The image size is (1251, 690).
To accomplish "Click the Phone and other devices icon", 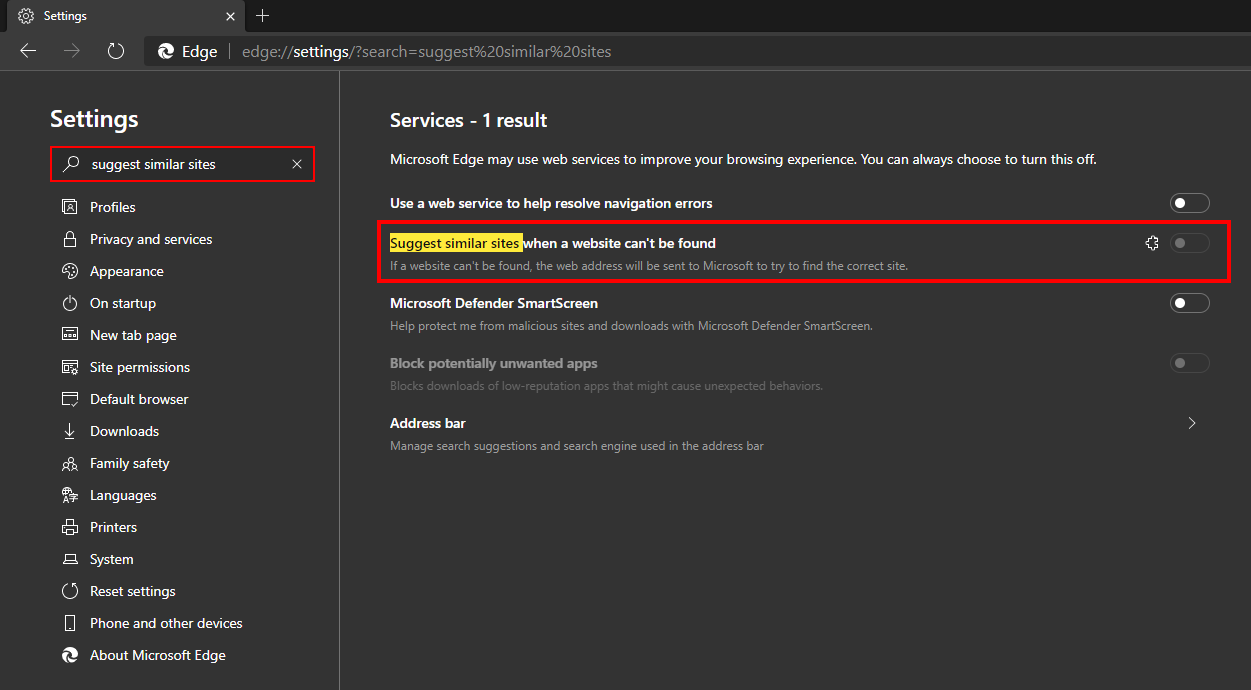I will click(x=70, y=623).
